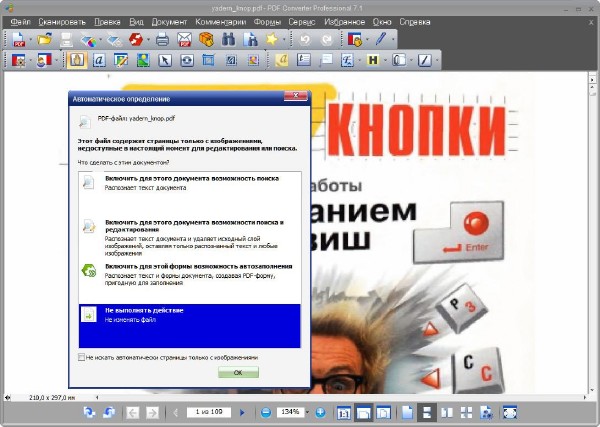Click the Print icon in toolbar
Screen dimensions: 600x427
(162, 40)
